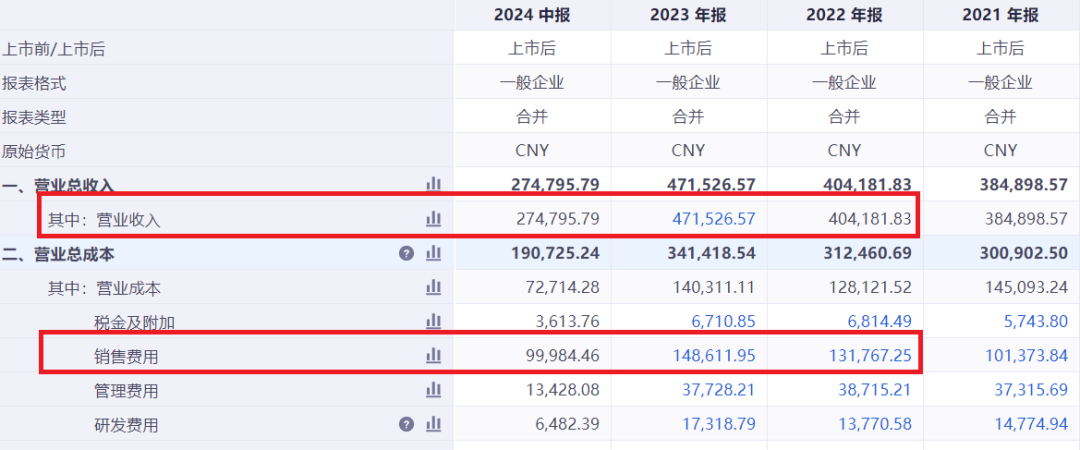Select 2023 营业总成本 value 341,418.54
Viewport: 1080px width, 450px height.
tap(712, 254)
